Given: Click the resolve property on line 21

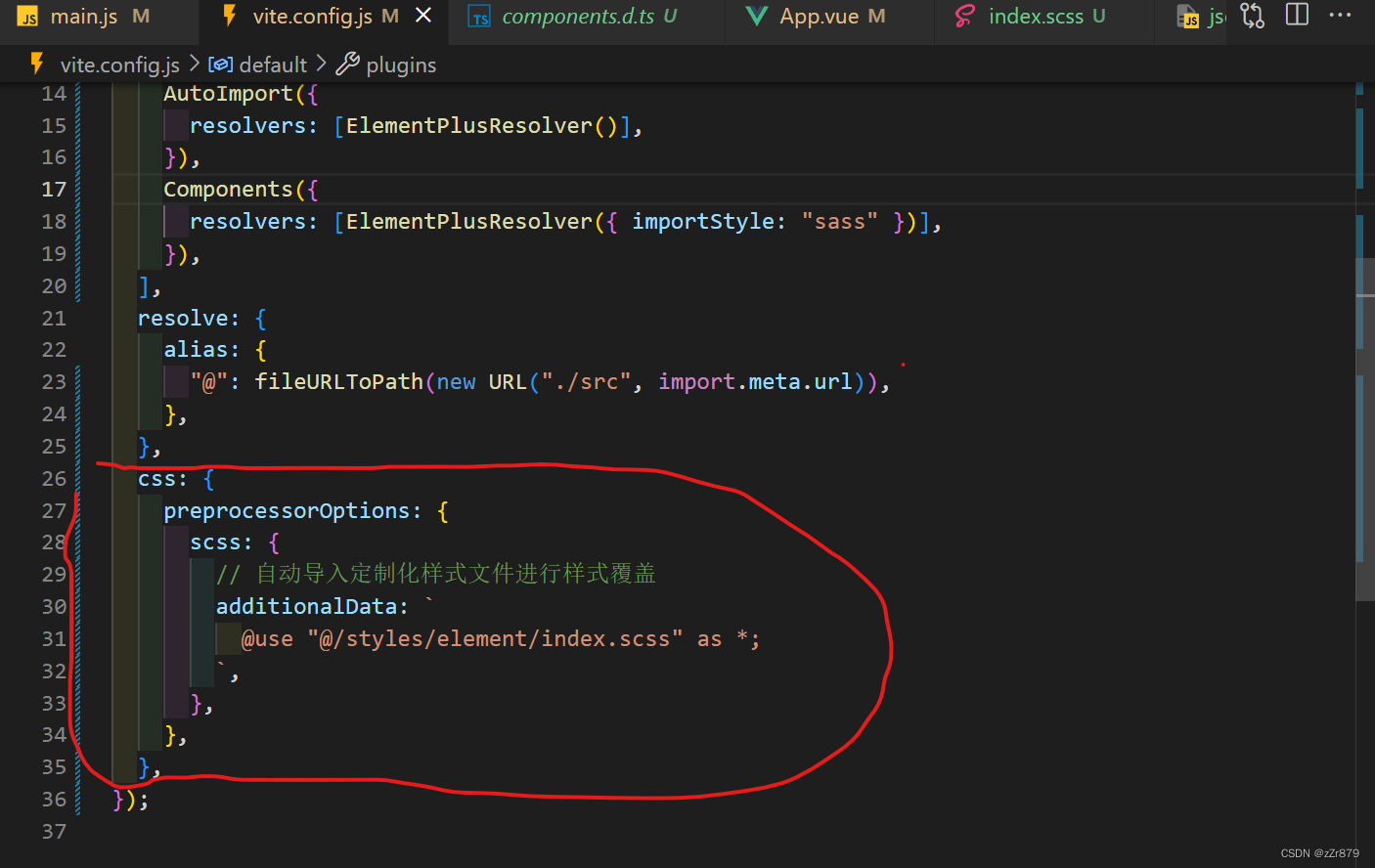Looking at the screenshot, I should pyautogui.click(x=183, y=319).
